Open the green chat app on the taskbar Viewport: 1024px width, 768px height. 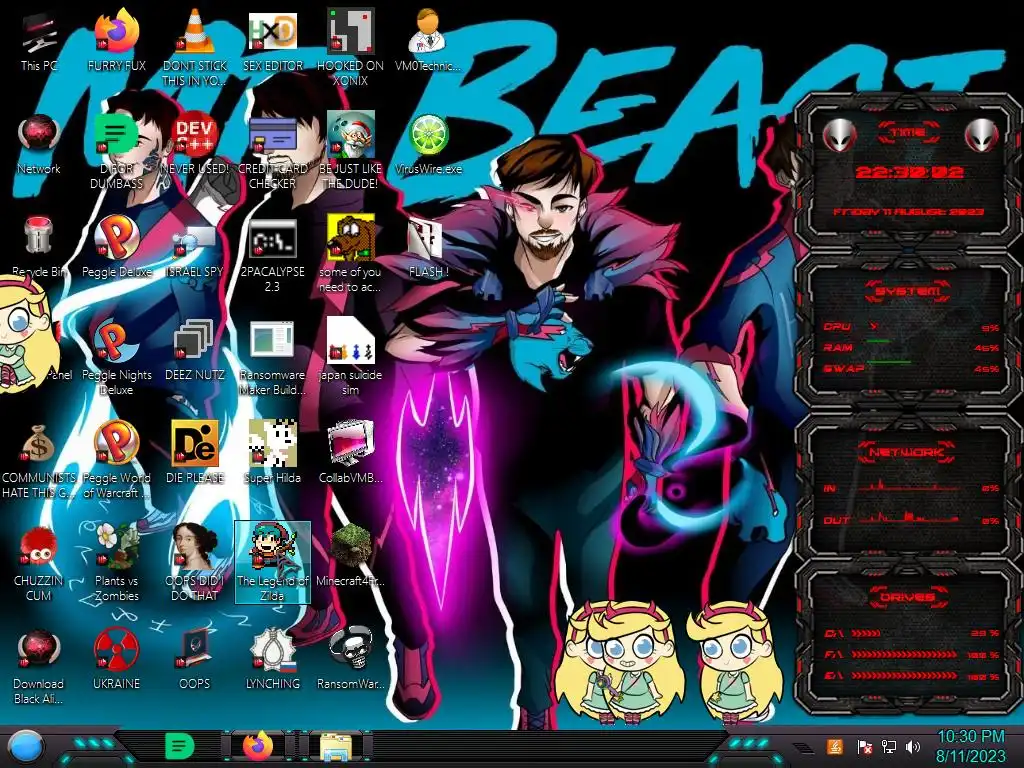coord(178,746)
